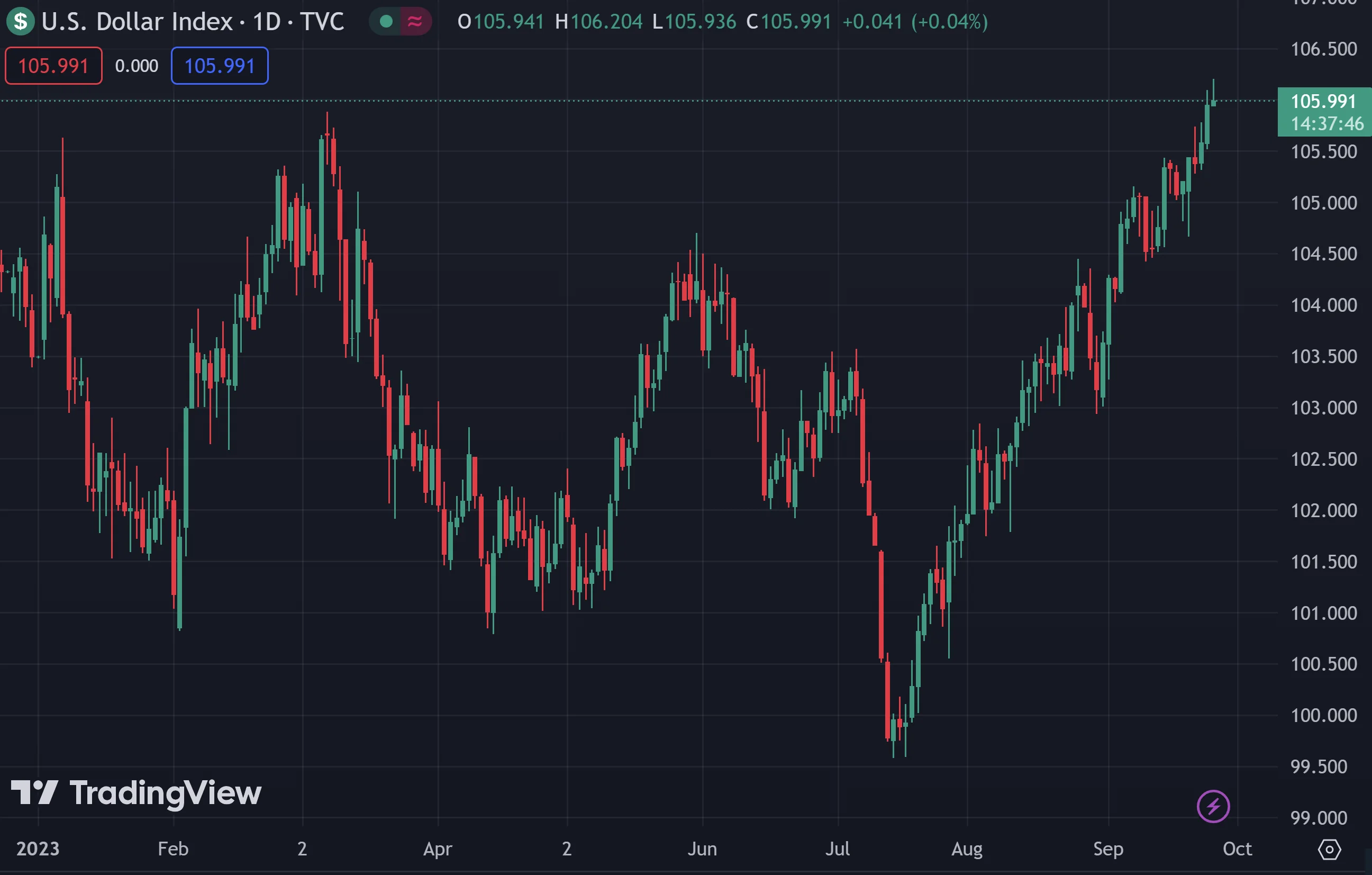Click the Oct label on time axis
This screenshot has width=1372, height=875.
[x=1237, y=849]
